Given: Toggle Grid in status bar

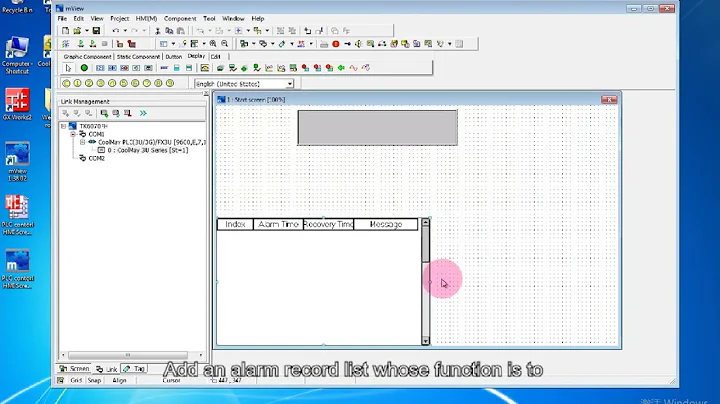Looking at the screenshot, I should click(76, 380).
